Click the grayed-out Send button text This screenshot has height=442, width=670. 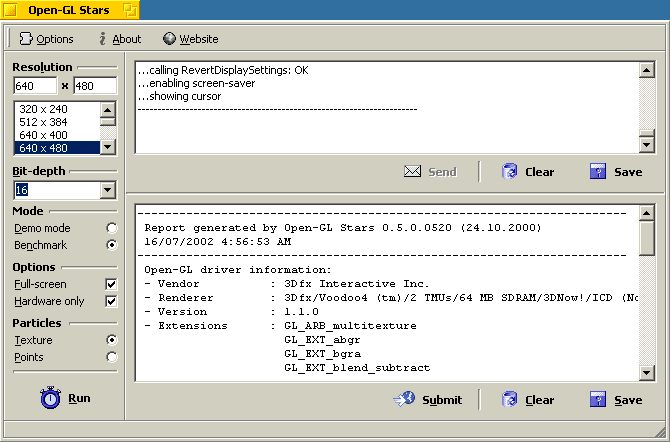click(x=443, y=172)
